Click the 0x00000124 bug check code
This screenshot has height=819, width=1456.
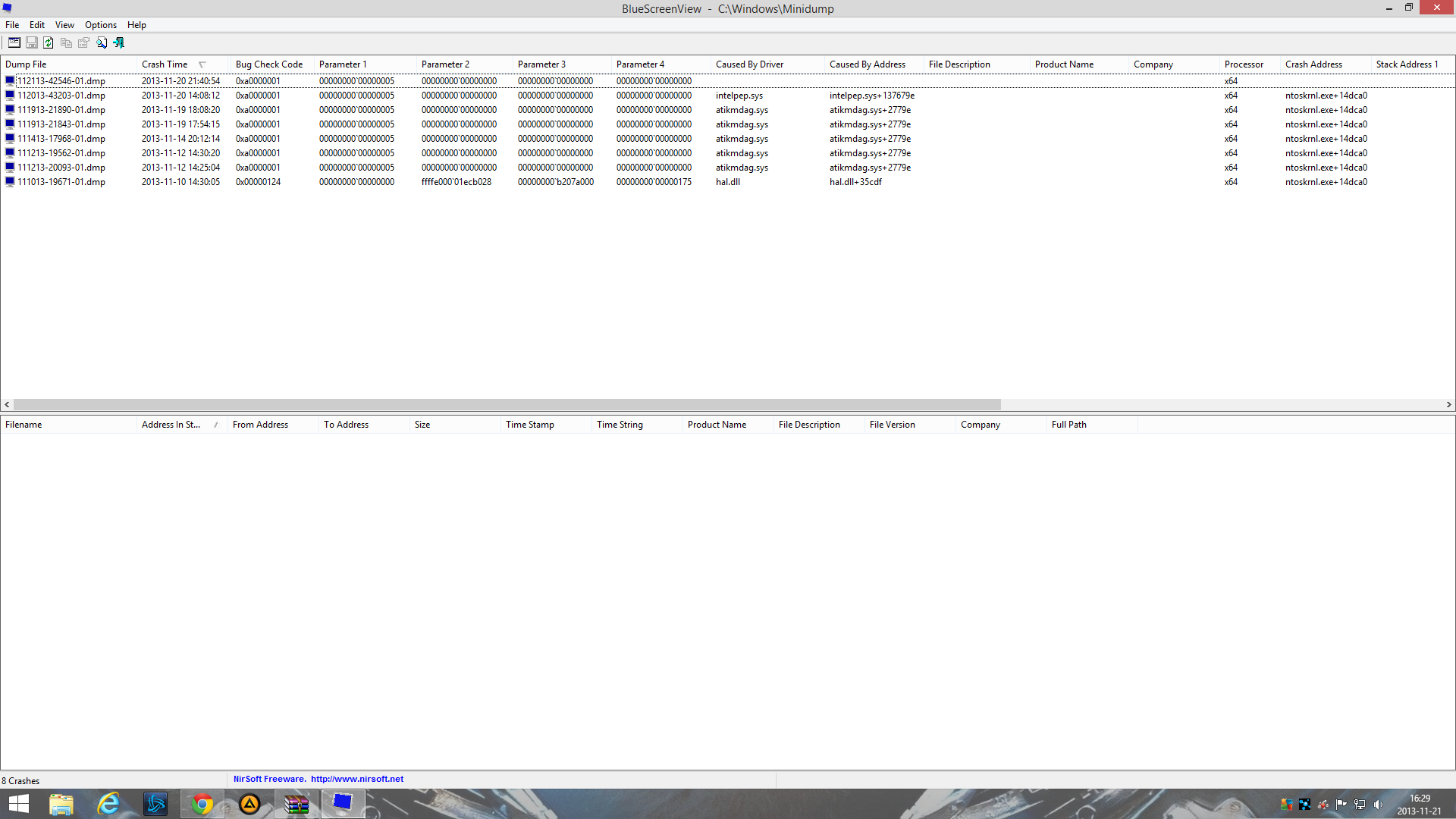tap(258, 182)
